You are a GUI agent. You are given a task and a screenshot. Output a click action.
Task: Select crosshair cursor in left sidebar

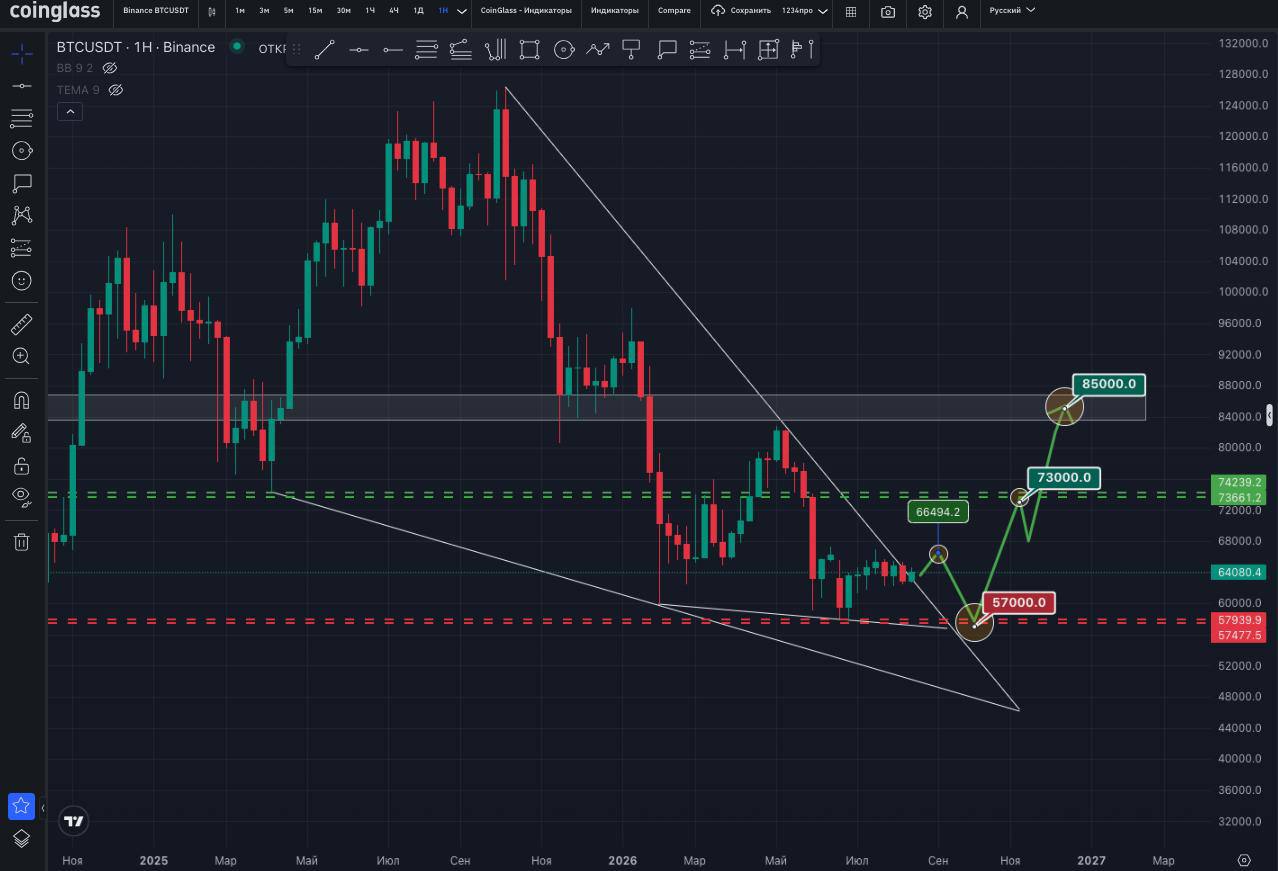tap(21, 53)
